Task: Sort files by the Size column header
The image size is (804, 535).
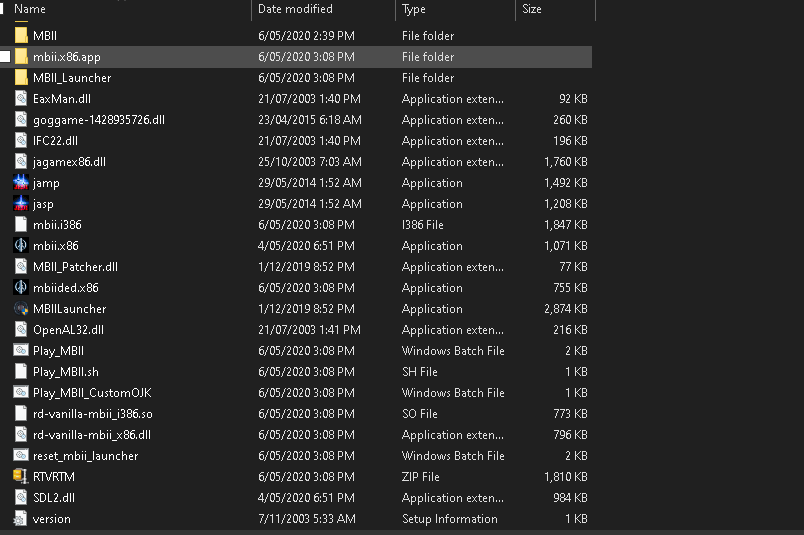Action: 532,9
